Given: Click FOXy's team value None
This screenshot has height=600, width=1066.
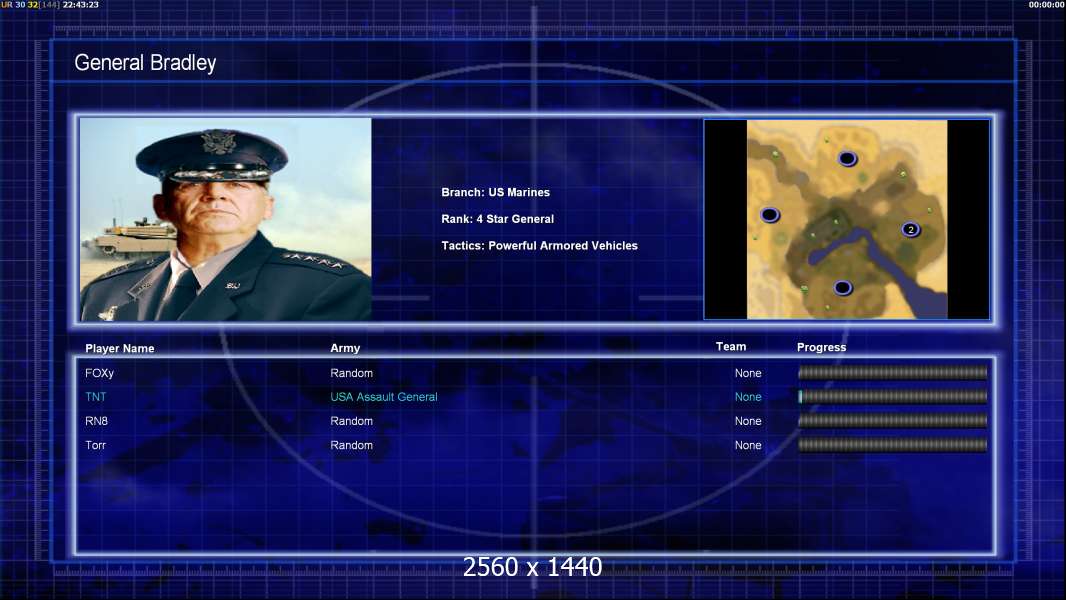Looking at the screenshot, I should coord(748,373).
